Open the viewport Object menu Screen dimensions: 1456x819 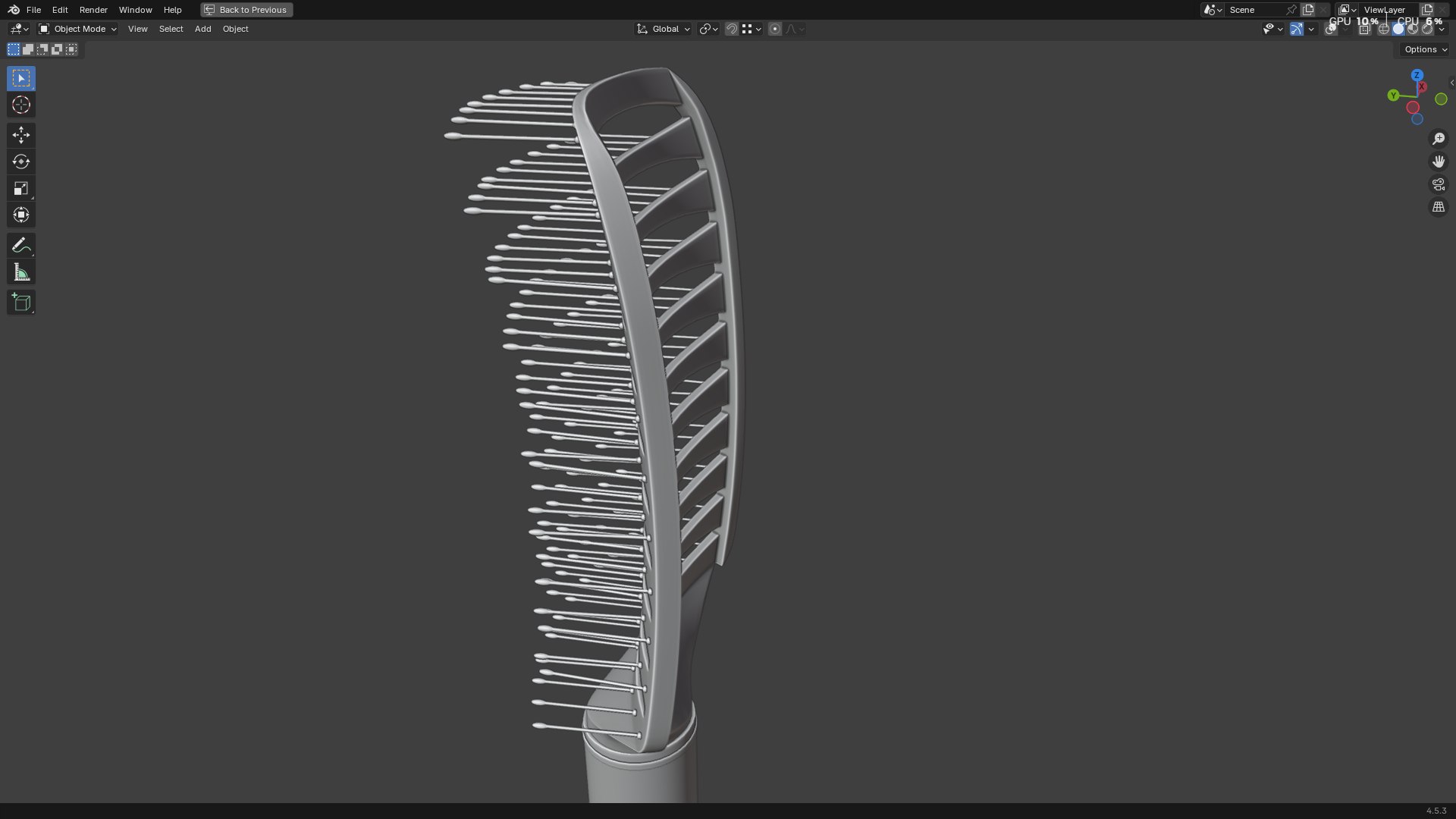(x=235, y=29)
